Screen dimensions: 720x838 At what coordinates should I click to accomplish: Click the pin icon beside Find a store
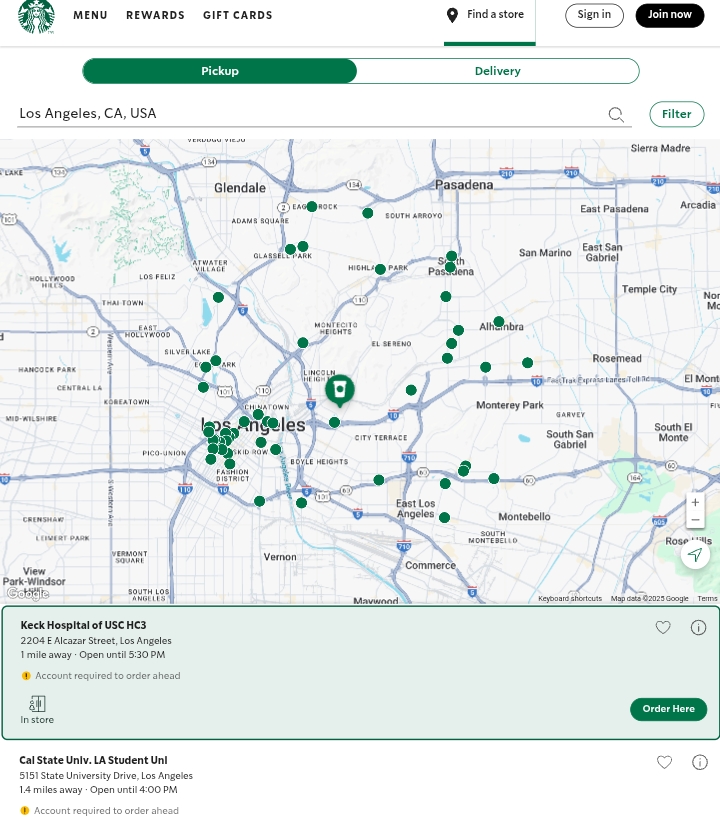452,15
